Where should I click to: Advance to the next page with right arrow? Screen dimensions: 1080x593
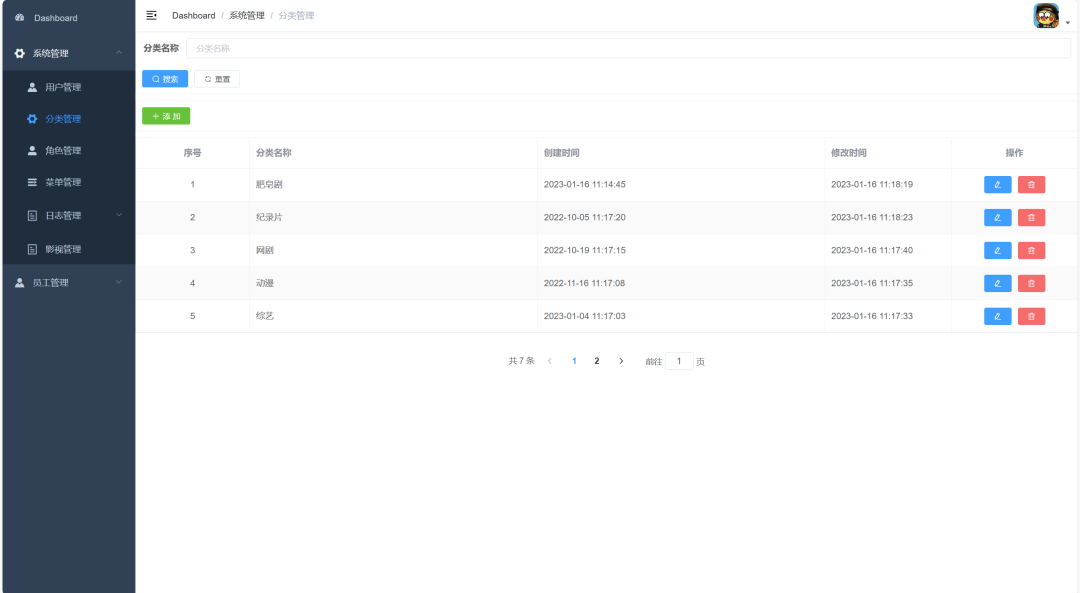pos(621,361)
